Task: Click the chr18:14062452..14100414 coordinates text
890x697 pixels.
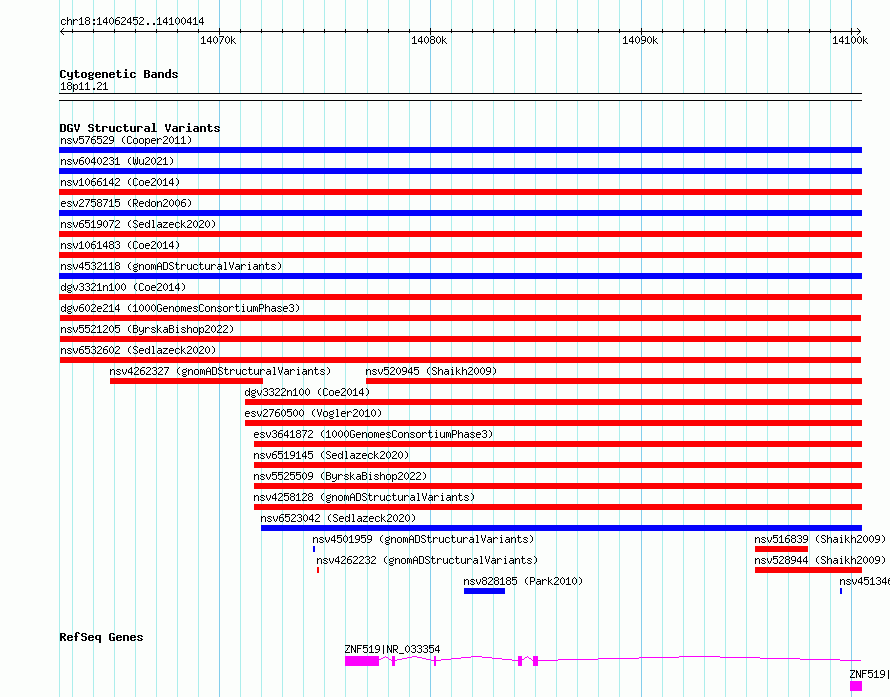Action: [132, 22]
